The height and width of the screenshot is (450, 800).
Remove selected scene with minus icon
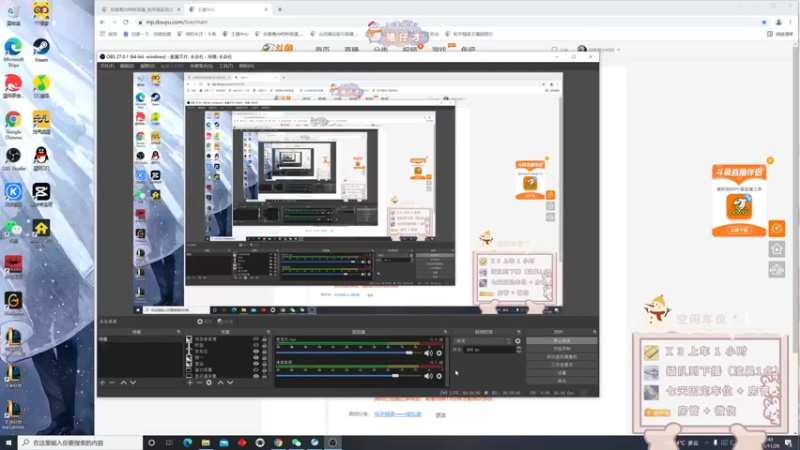tap(112, 382)
